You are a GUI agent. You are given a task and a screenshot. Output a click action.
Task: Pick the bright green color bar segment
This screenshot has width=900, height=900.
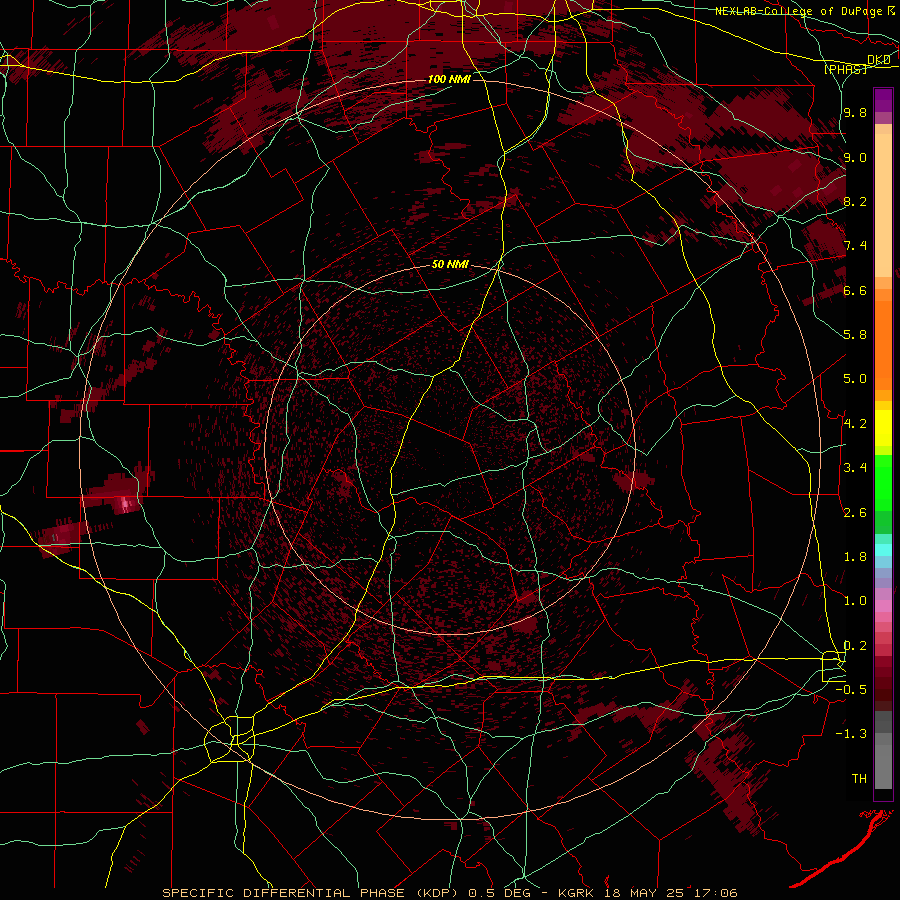point(883,482)
